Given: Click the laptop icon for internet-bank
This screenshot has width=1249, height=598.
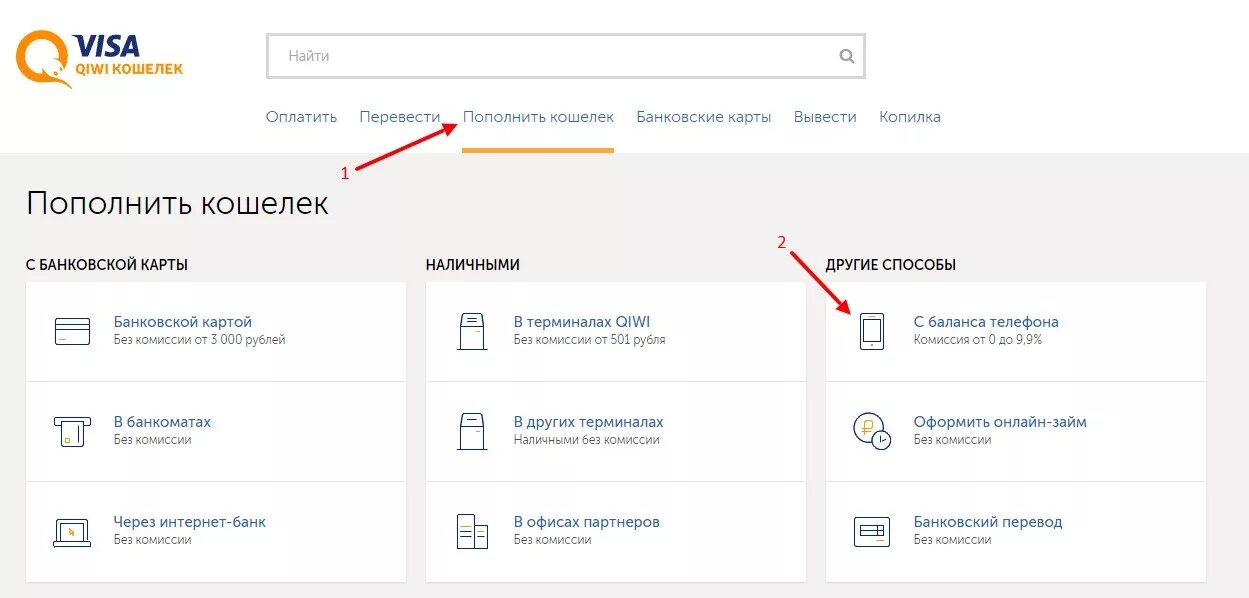Looking at the screenshot, I should pos(72,531).
